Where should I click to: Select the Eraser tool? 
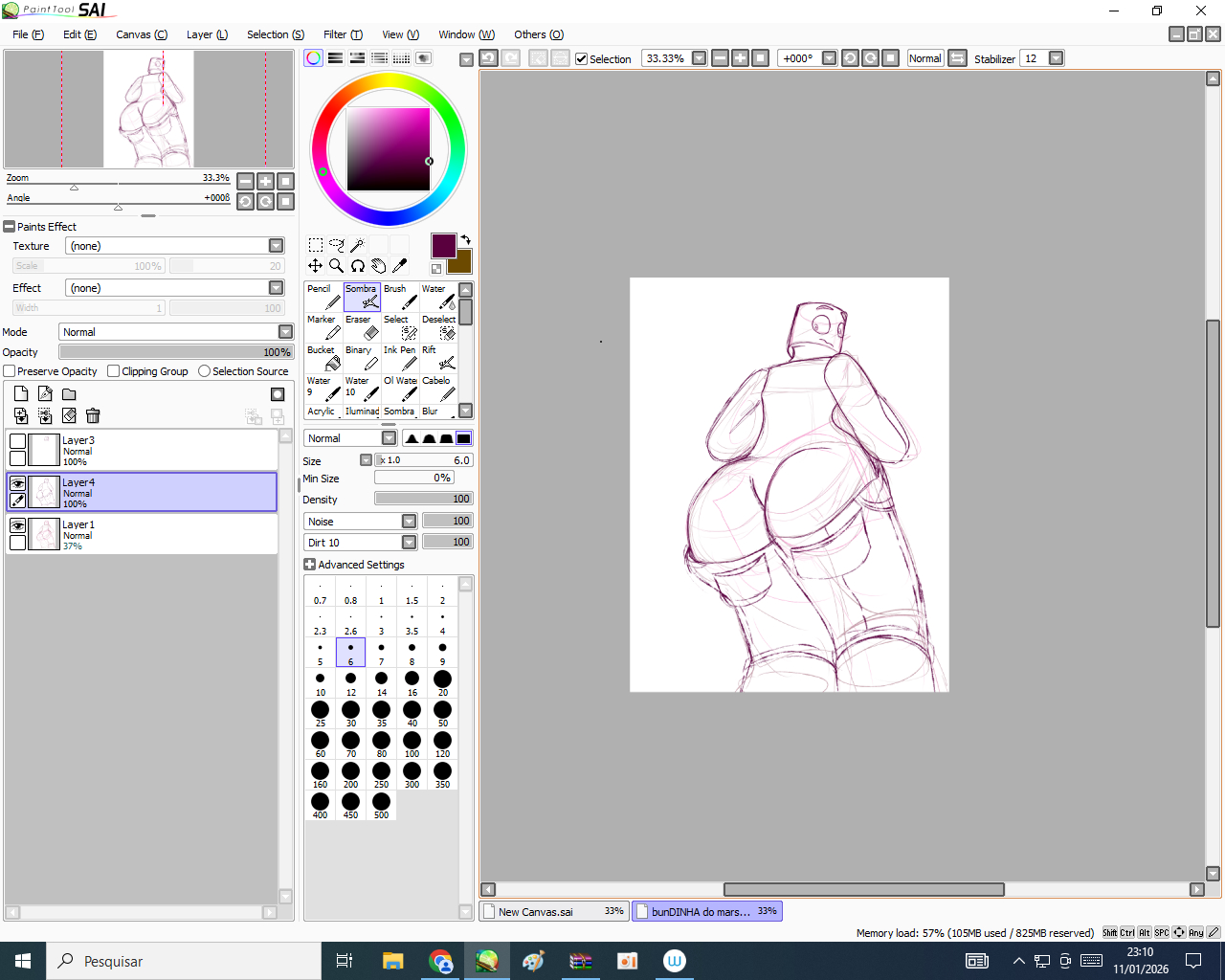pos(363,327)
